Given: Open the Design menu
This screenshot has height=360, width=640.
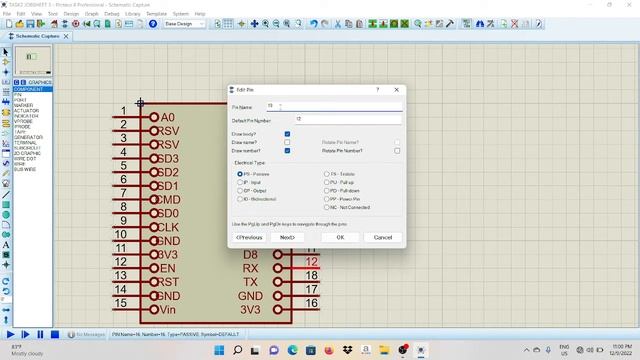Looking at the screenshot, I should pos(71,14).
